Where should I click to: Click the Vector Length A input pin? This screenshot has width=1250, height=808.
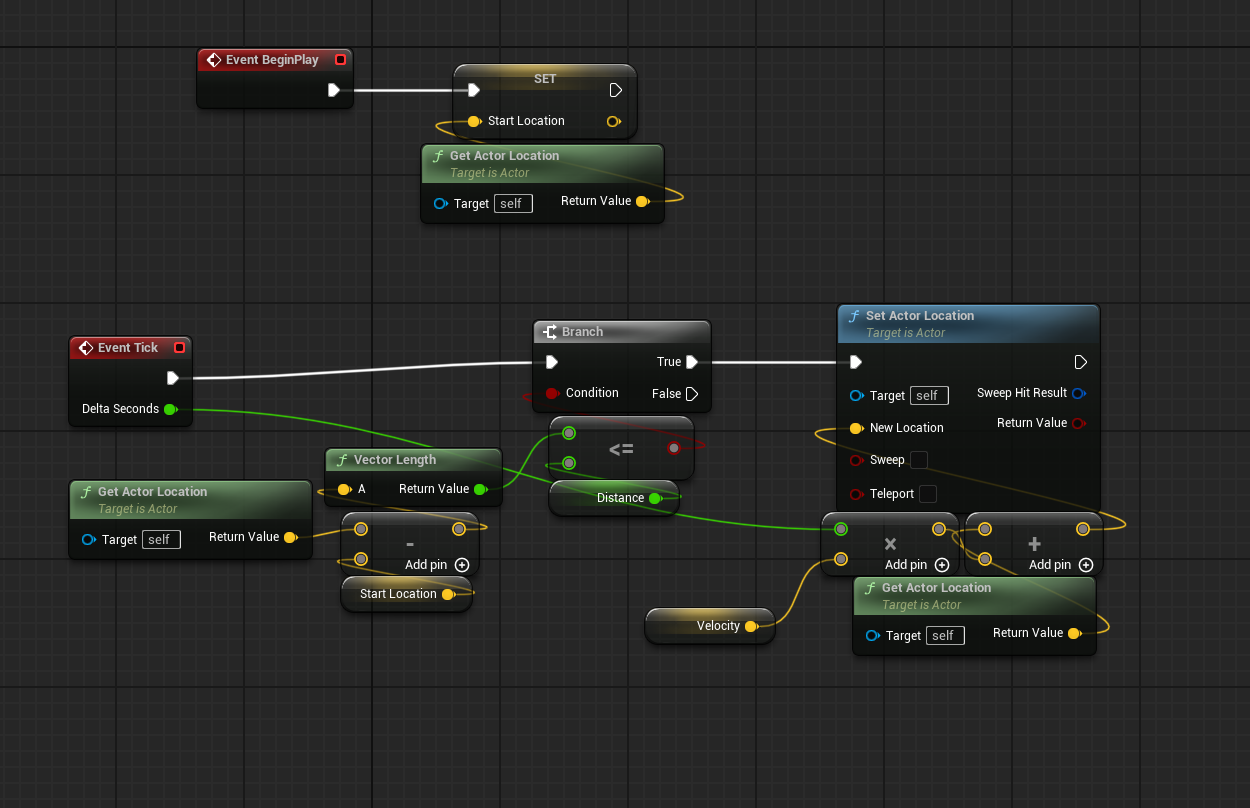[x=344, y=489]
